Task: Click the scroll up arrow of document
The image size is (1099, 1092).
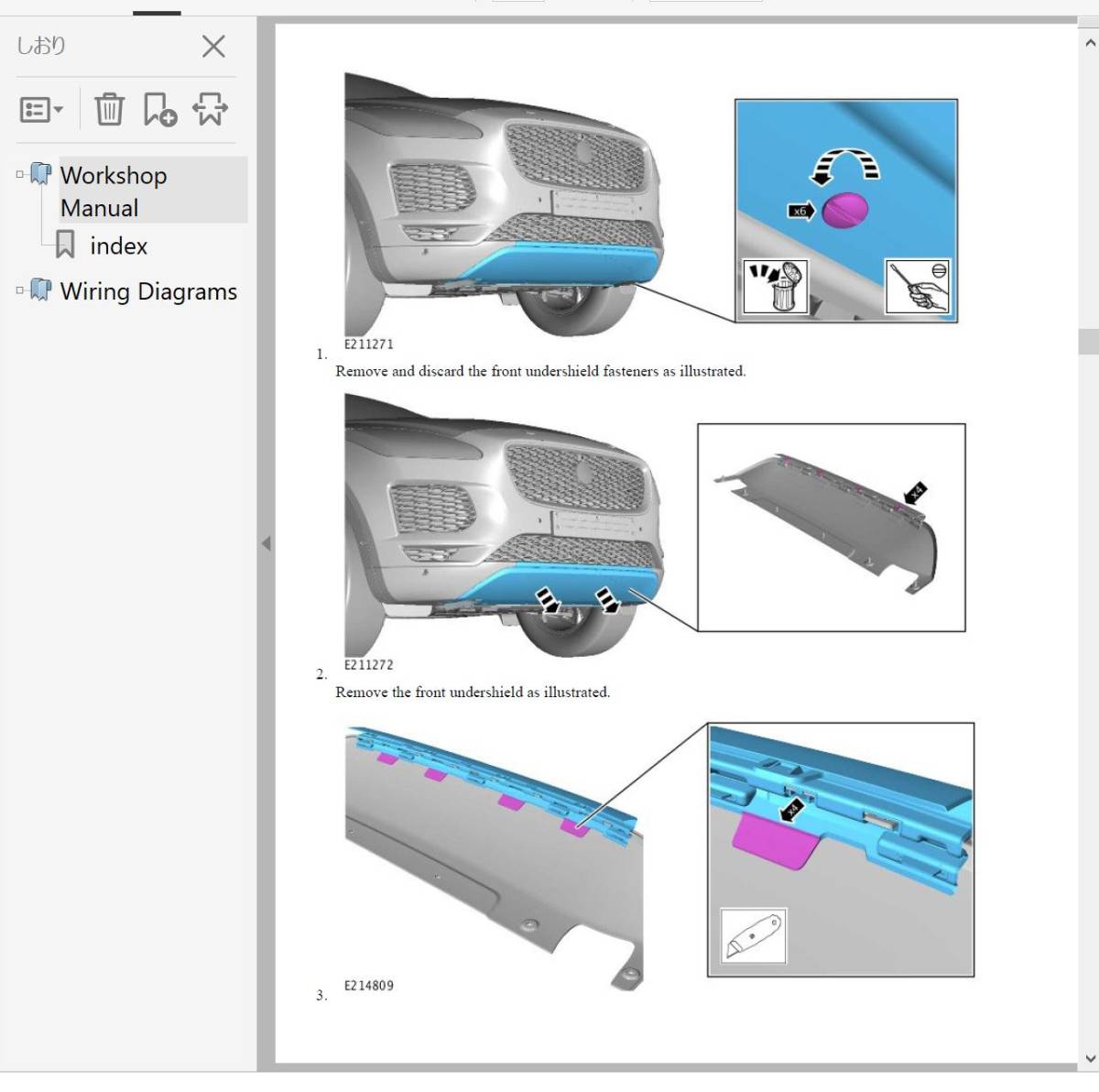Action: tap(1089, 43)
